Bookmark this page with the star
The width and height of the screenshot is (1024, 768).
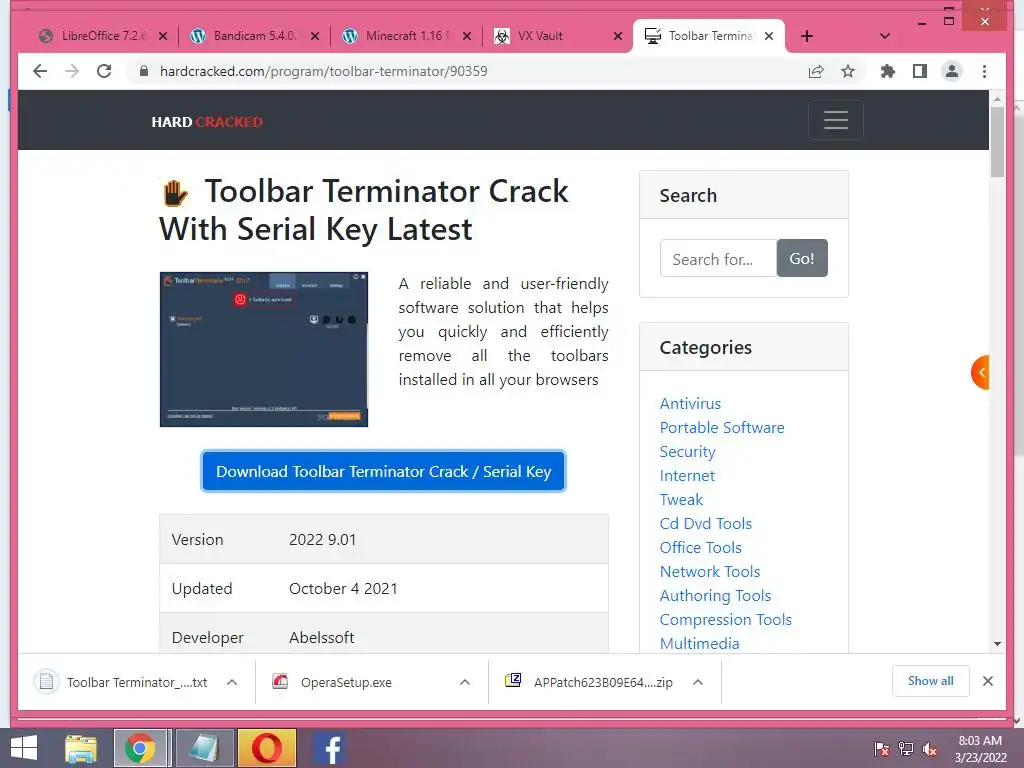[x=848, y=71]
